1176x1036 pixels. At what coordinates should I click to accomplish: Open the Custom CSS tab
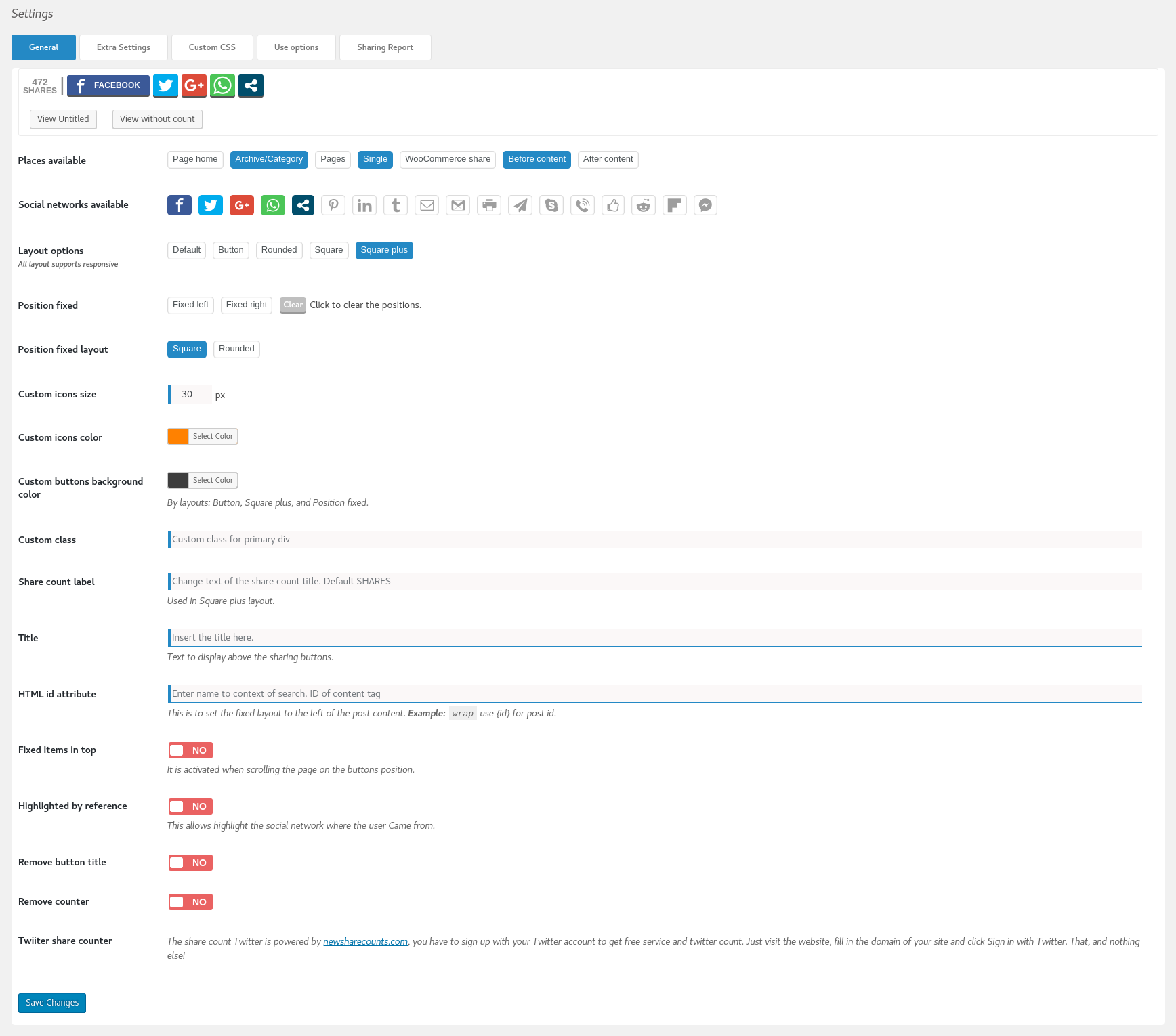(212, 47)
